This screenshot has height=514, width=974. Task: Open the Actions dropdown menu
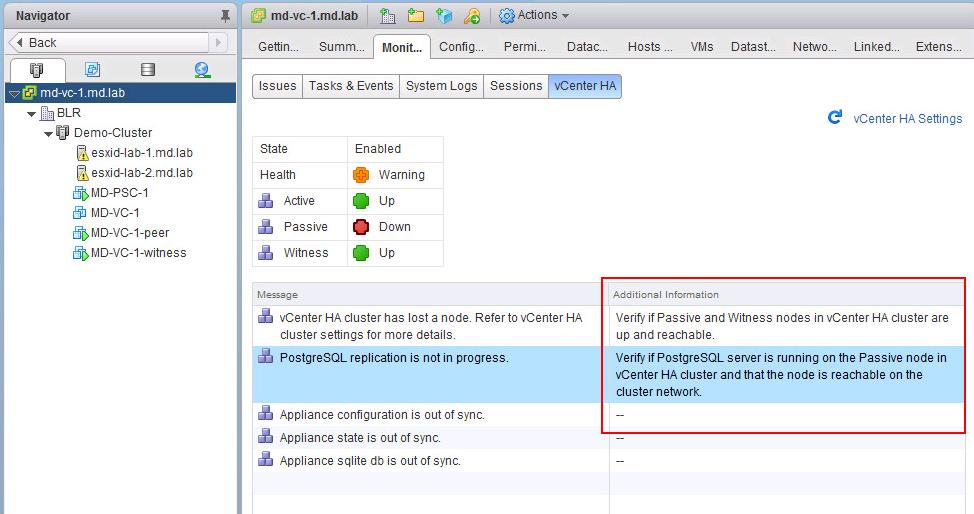tap(534, 15)
